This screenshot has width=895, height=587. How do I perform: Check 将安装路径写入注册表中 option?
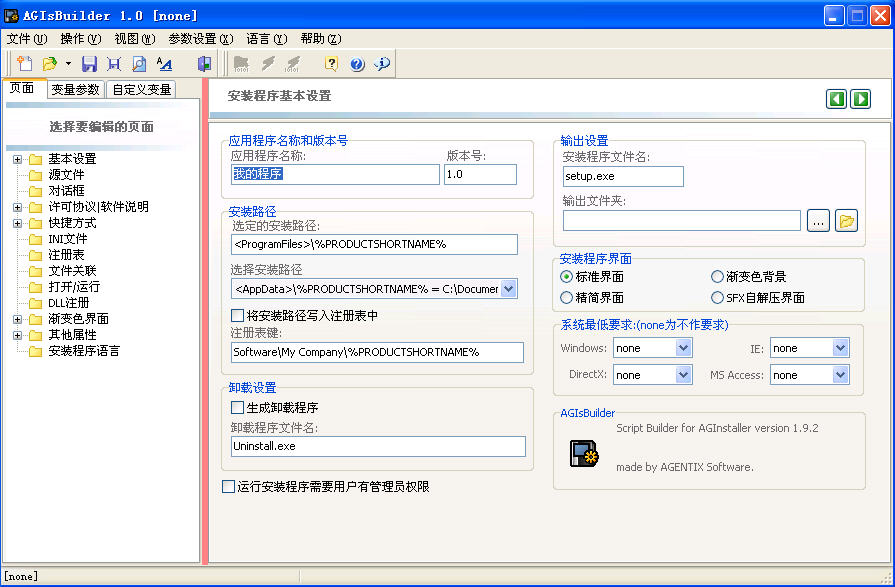click(237, 316)
